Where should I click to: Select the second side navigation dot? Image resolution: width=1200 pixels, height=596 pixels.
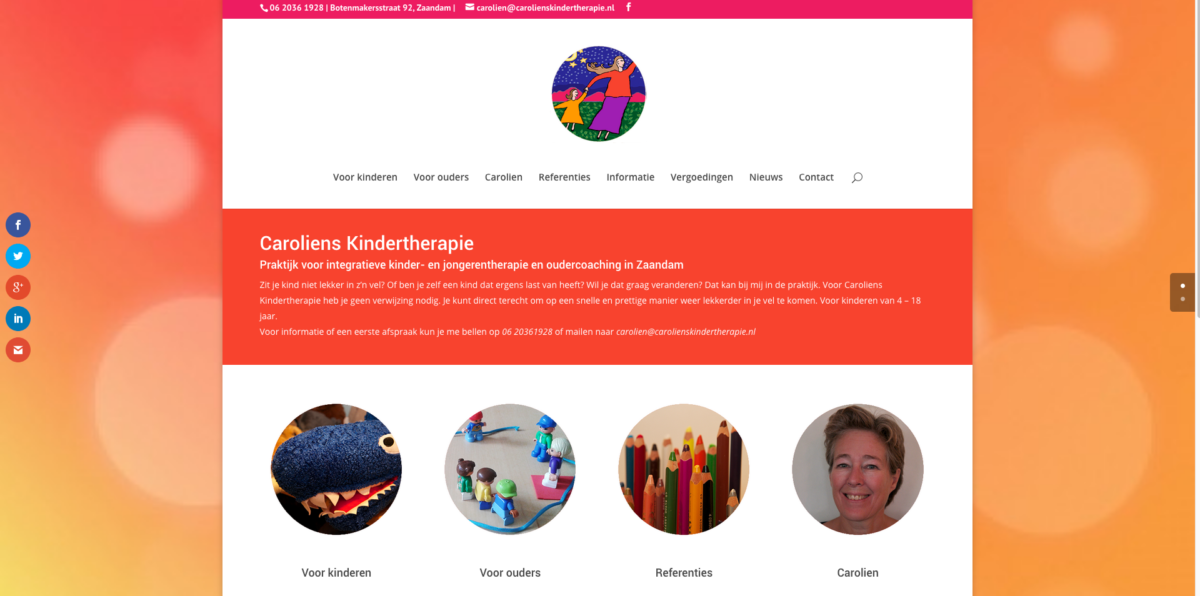tap(1182, 299)
